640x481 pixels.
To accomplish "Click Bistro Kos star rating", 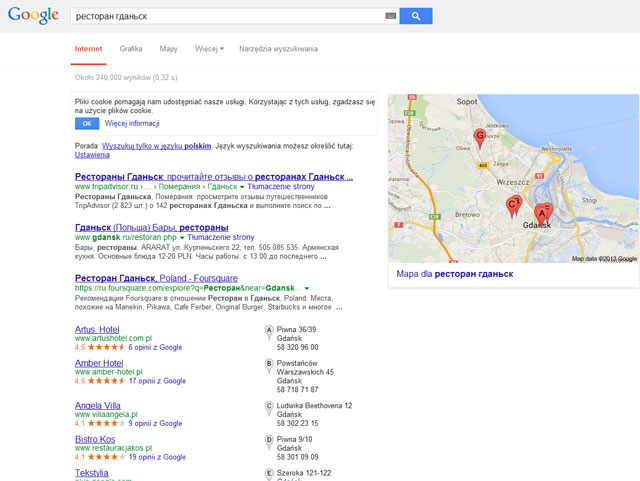I will click(x=106, y=457).
